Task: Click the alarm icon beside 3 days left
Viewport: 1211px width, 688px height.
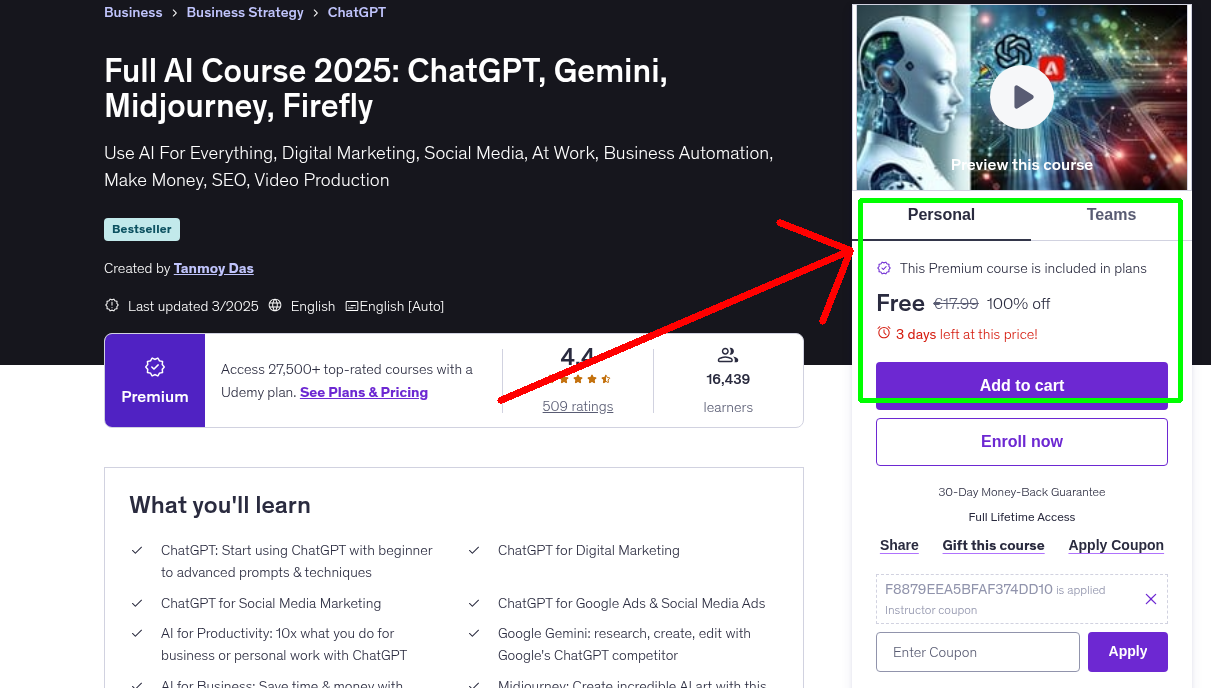Action: 884,334
